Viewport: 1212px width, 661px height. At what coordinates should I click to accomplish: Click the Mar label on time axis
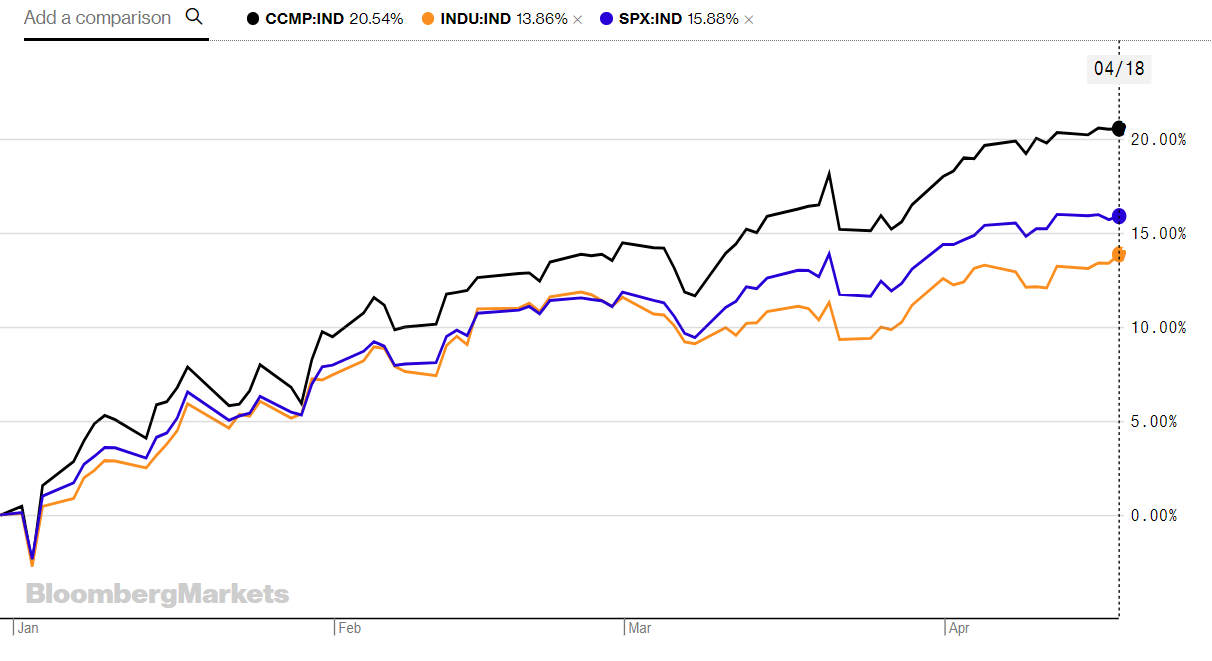639,629
